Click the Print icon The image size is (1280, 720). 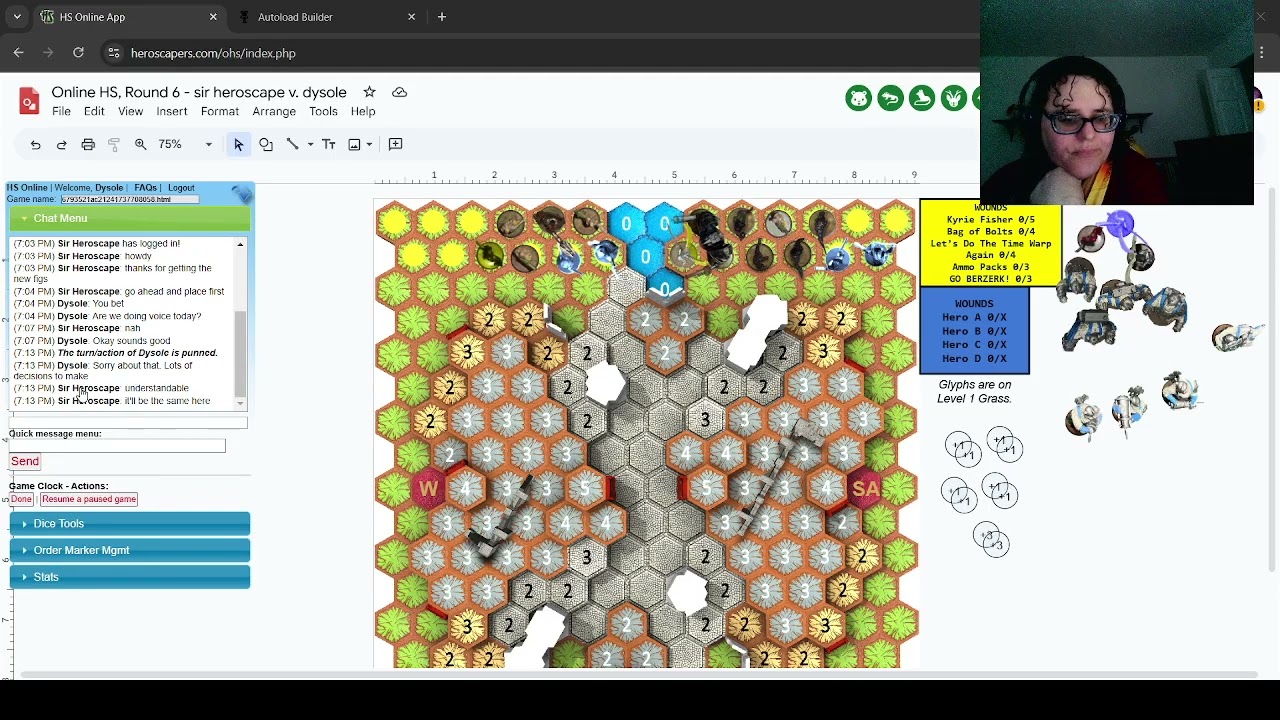(x=88, y=144)
